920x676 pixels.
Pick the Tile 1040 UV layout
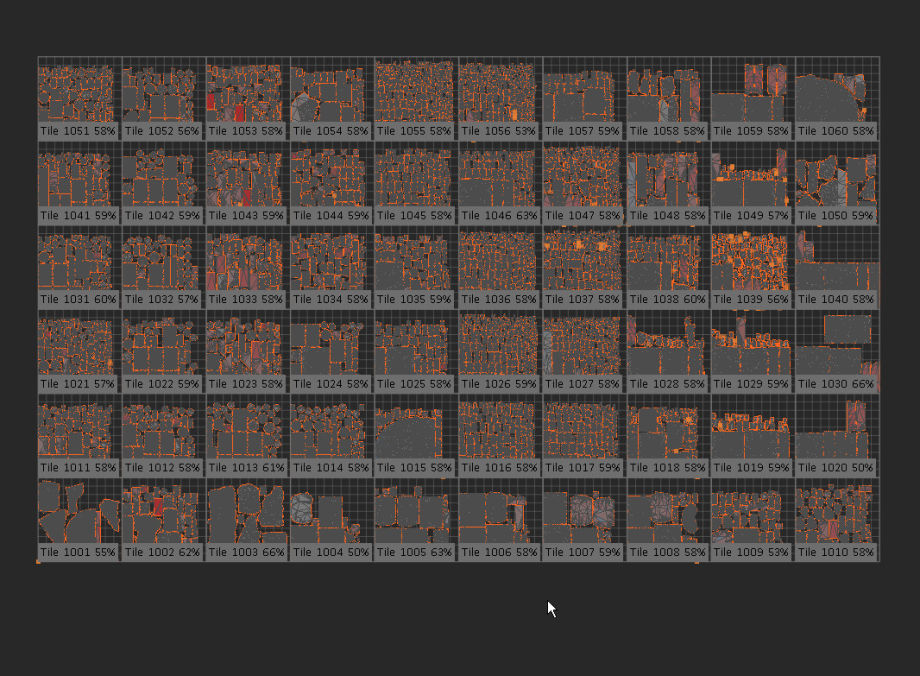[836, 260]
